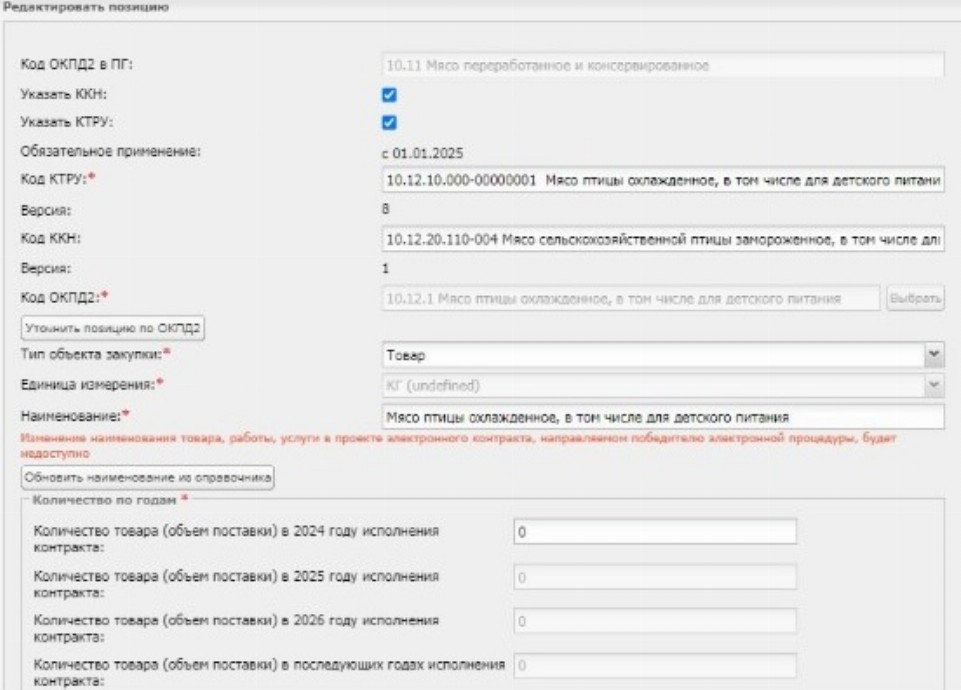Focus the Код ККН text field
This screenshot has height=690, width=961.
[661, 240]
